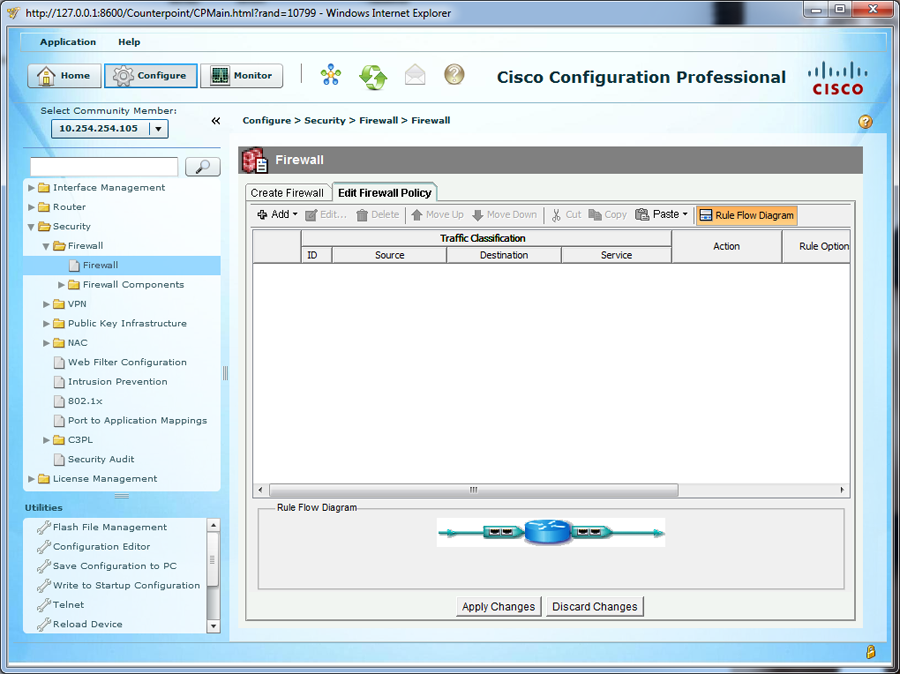Expand the Firewall Components folder
The height and width of the screenshot is (674, 900).
(x=61, y=285)
